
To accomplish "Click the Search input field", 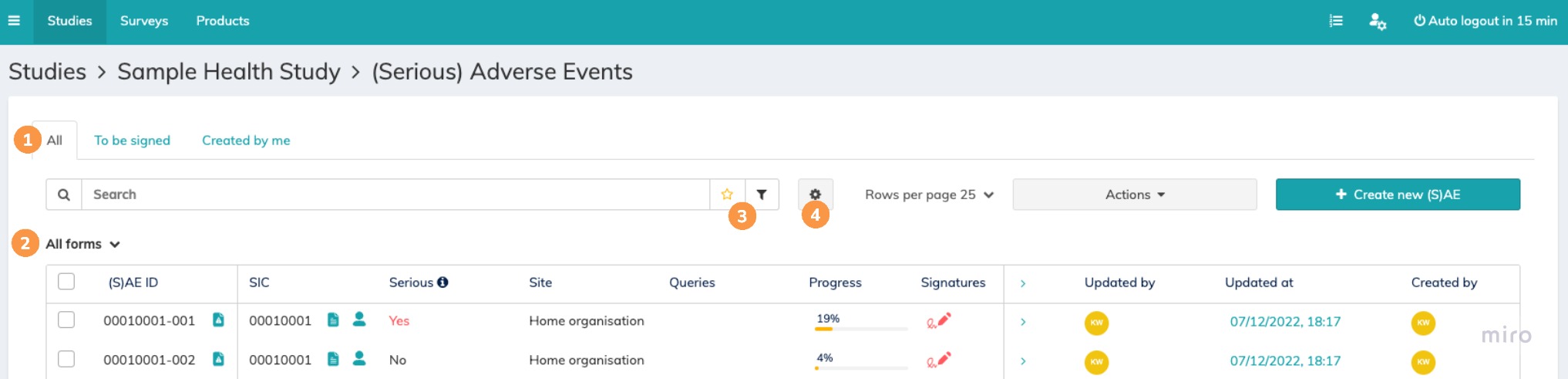I will pos(395,195).
